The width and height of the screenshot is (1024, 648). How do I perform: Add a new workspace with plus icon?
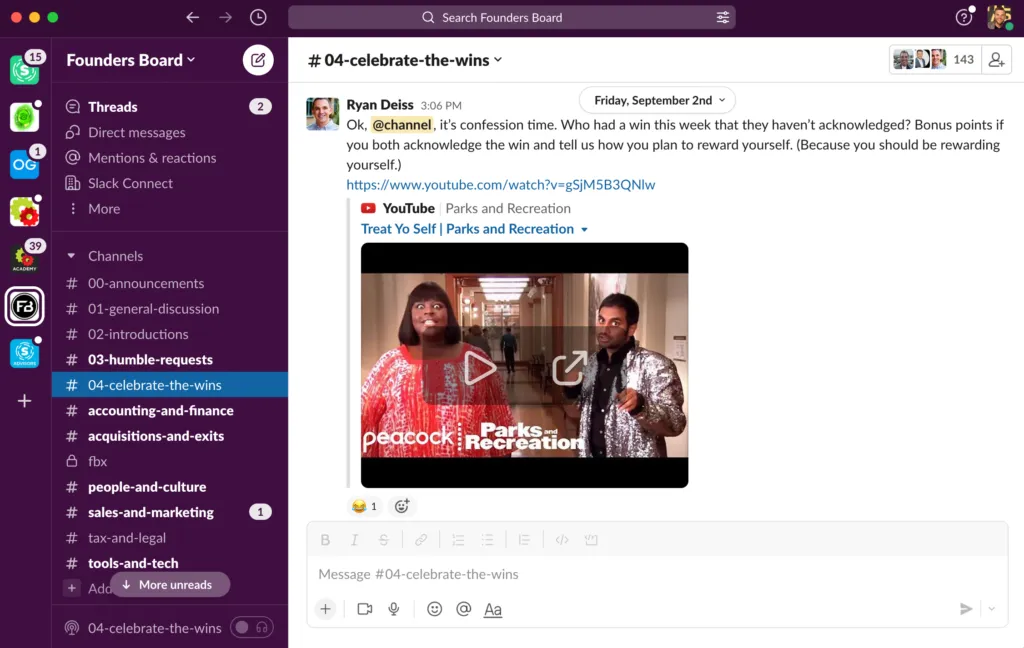click(24, 400)
